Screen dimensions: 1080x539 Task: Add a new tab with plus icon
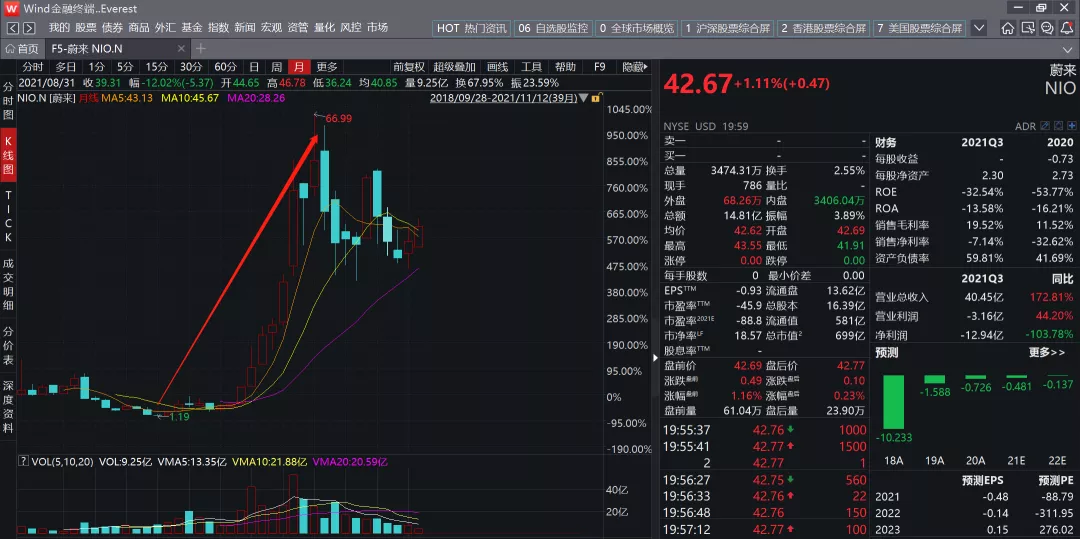[200, 48]
